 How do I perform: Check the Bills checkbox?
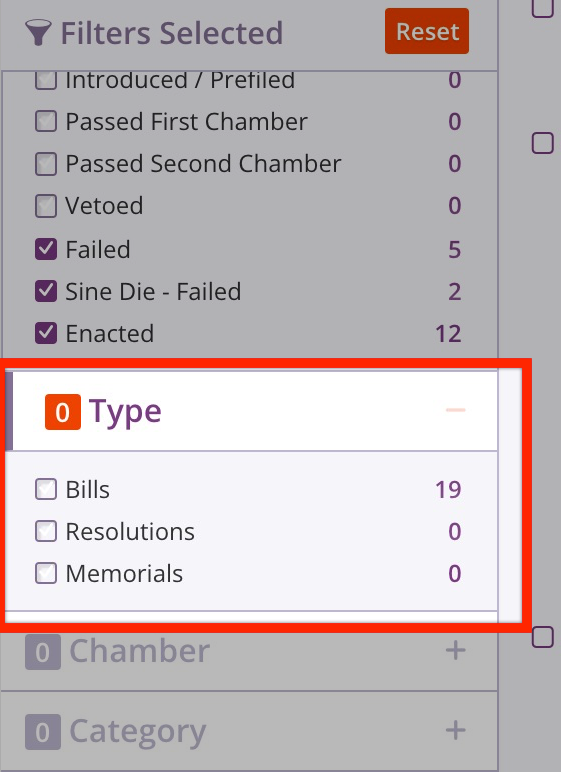coord(46,489)
